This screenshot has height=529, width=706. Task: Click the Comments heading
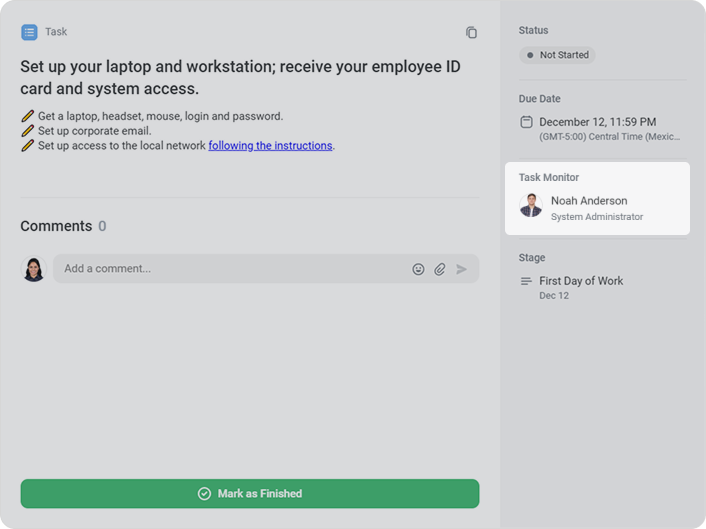pyautogui.click(x=56, y=227)
